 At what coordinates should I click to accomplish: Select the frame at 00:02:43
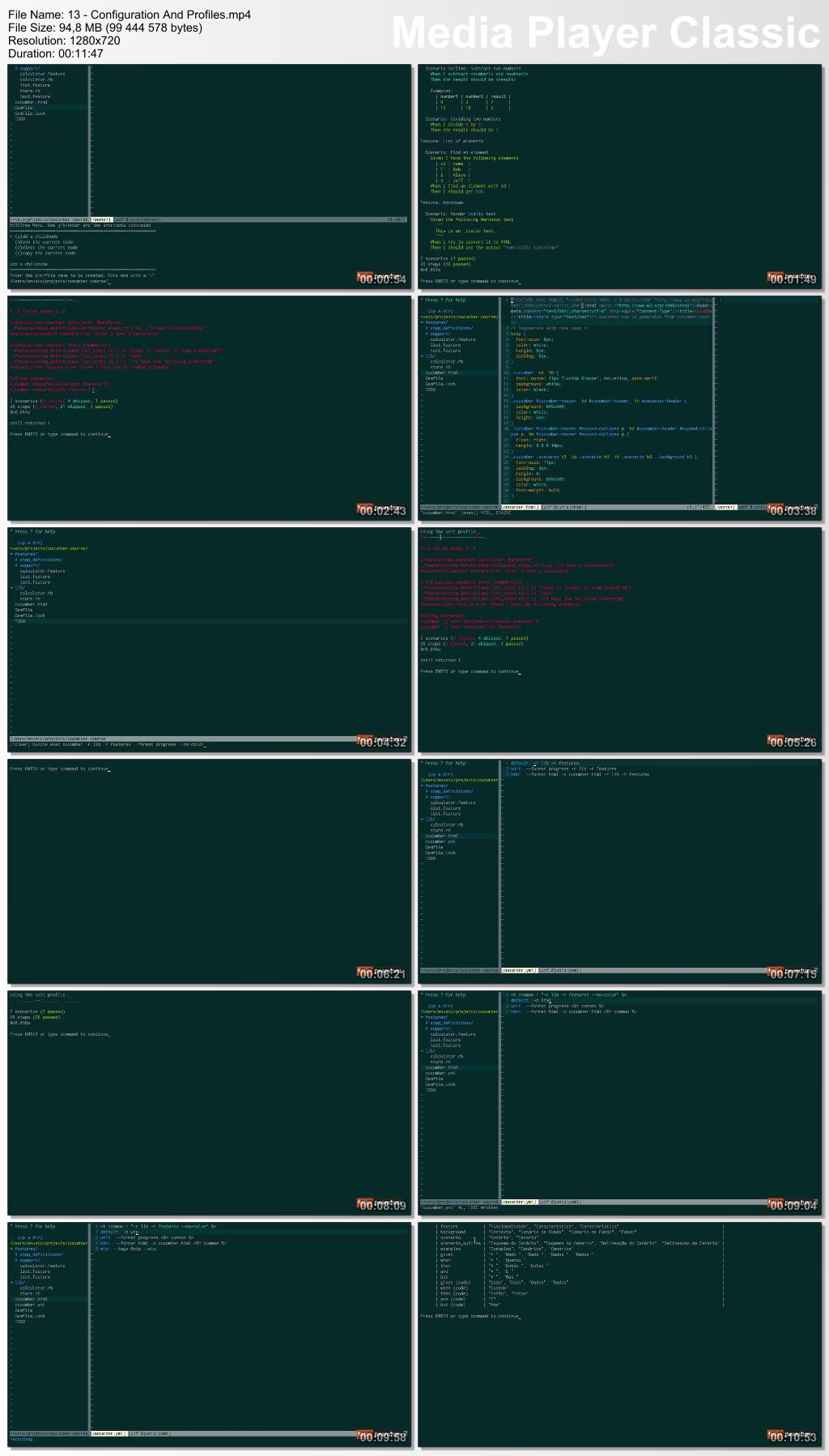[210, 407]
